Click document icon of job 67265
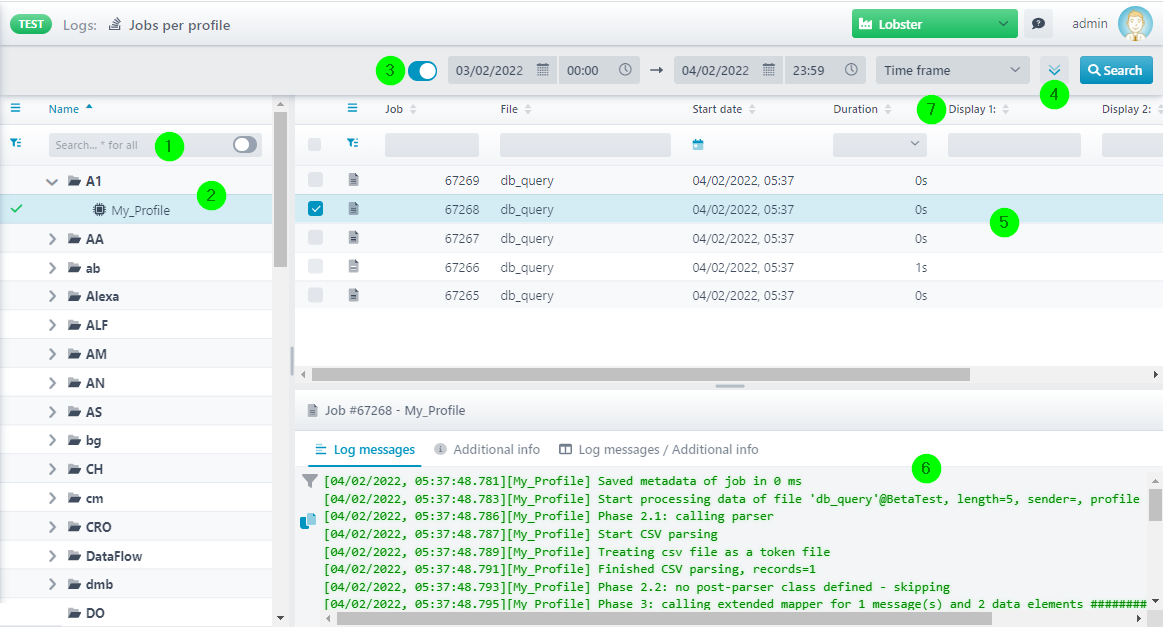 (x=354, y=295)
